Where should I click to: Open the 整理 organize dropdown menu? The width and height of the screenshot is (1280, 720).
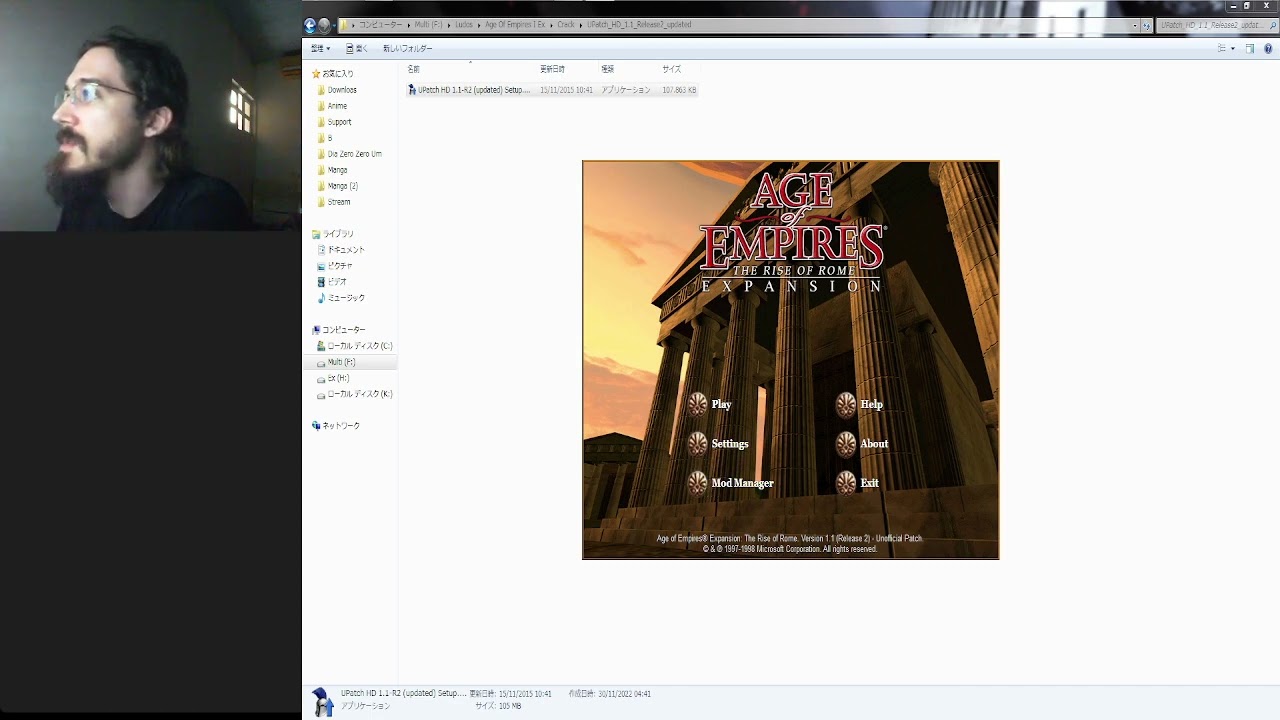pos(320,48)
